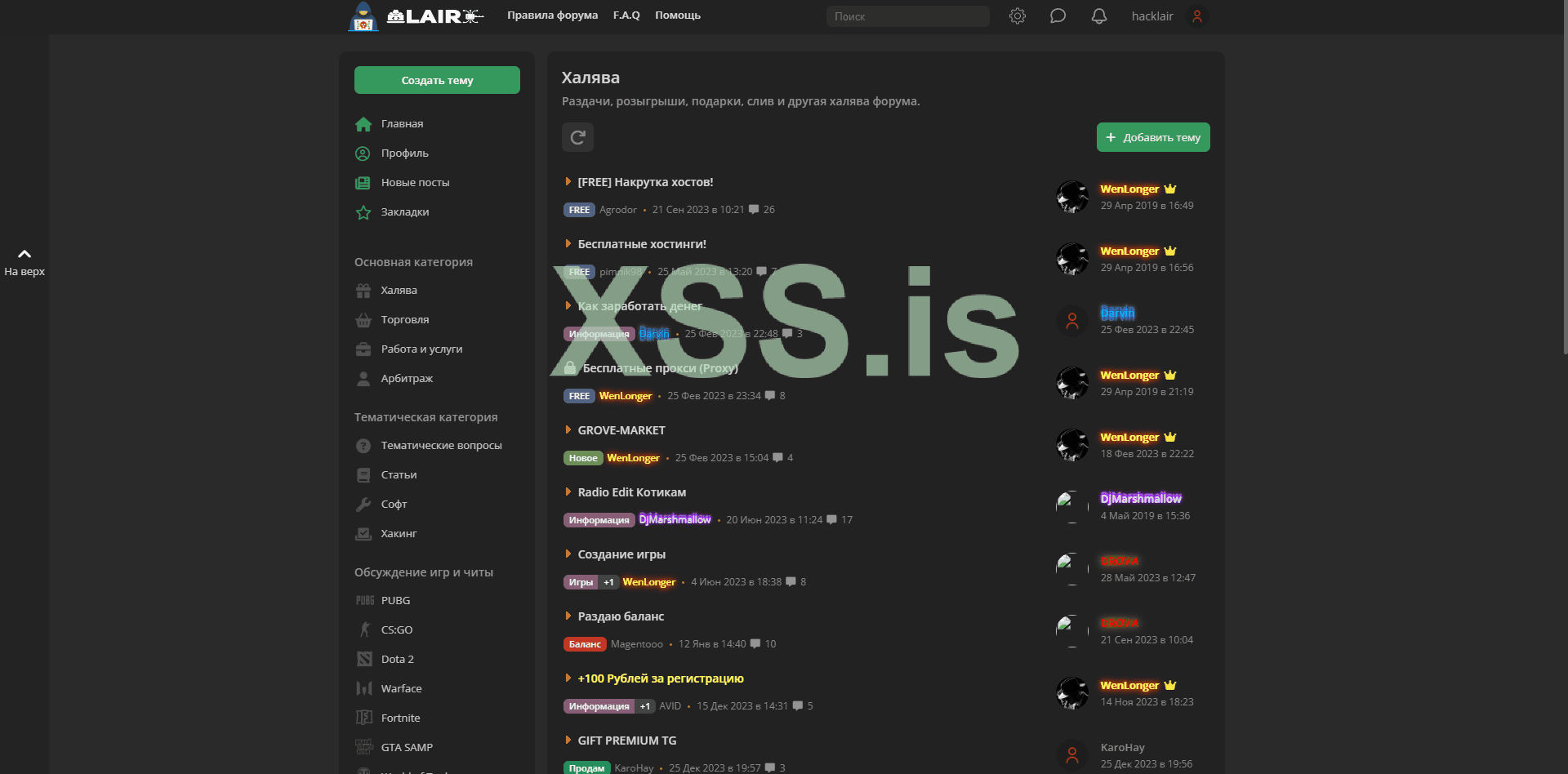Screen dimensions: 1568x774
Task: Click WenLonger avatar dated 29 Апр 2019 в 16:49
Action: point(1072,197)
